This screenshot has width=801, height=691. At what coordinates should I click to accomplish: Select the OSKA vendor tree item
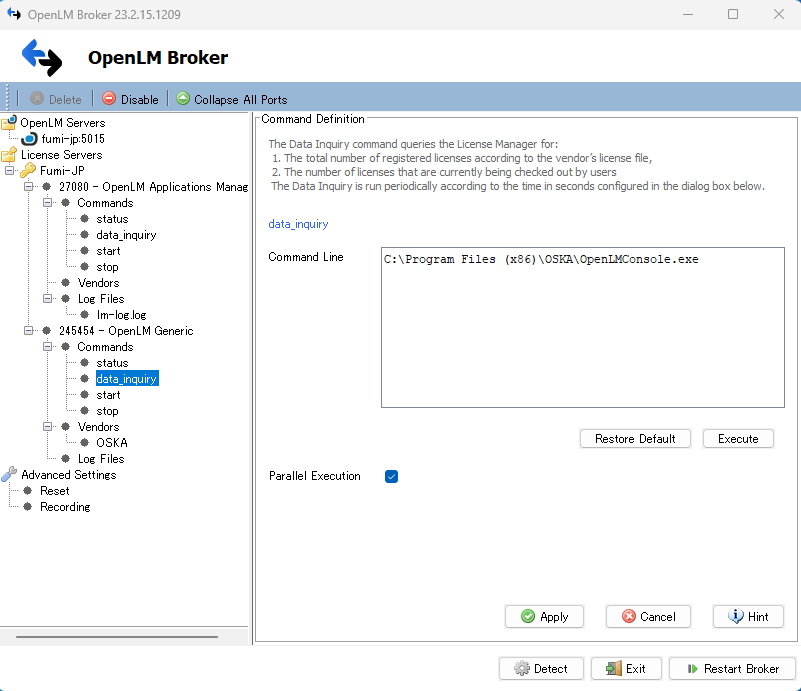point(111,443)
